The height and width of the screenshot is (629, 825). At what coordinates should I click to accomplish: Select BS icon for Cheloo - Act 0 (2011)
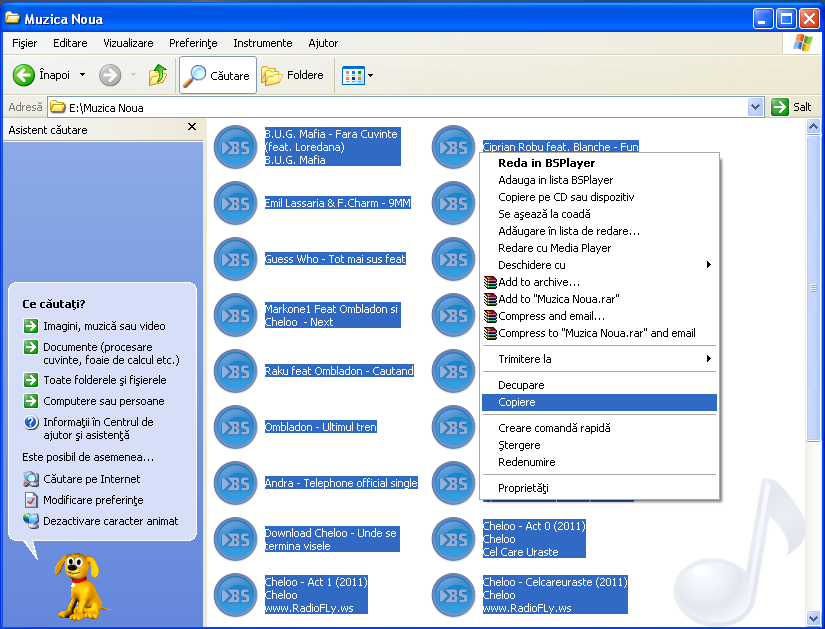pos(453,539)
